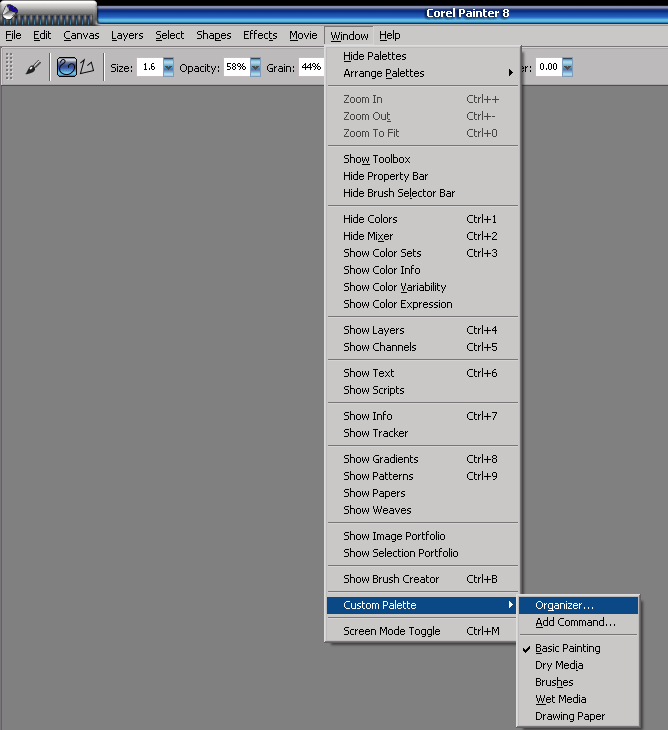Enable the Brushes custom palette
The height and width of the screenshot is (730, 668).
(579, 683)
